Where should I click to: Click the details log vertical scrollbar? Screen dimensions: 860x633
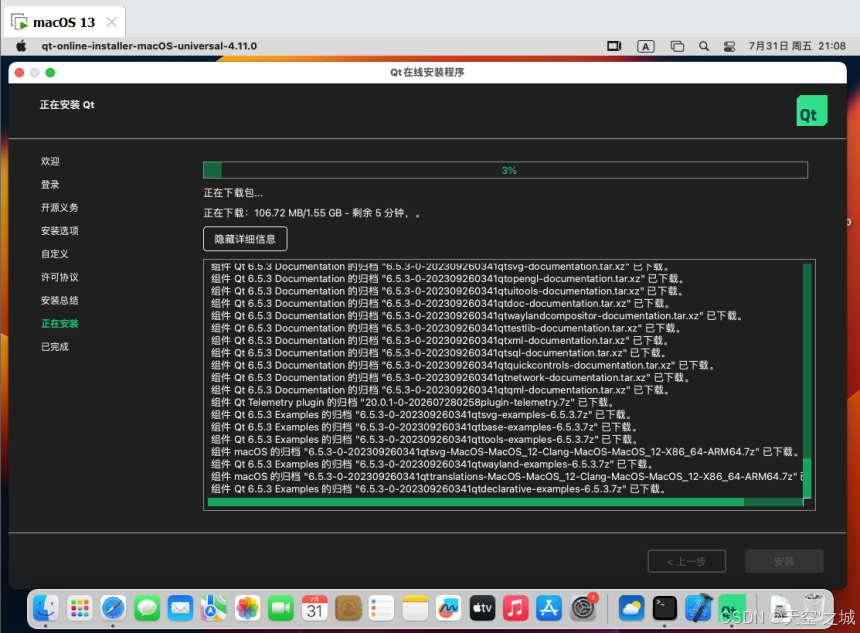pos(807,381)
